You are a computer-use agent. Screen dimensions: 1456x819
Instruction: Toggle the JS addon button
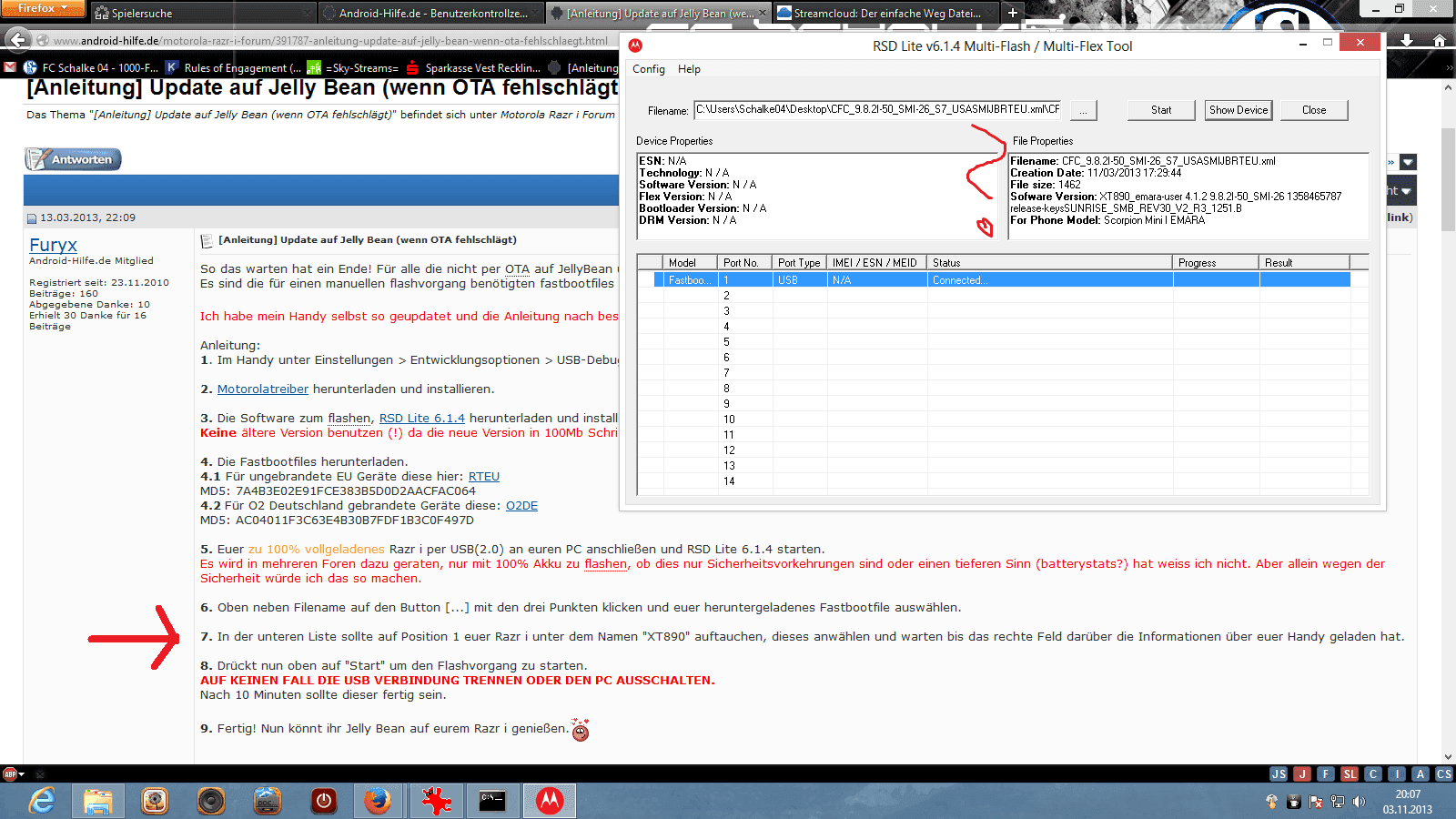click(1279, 773)
